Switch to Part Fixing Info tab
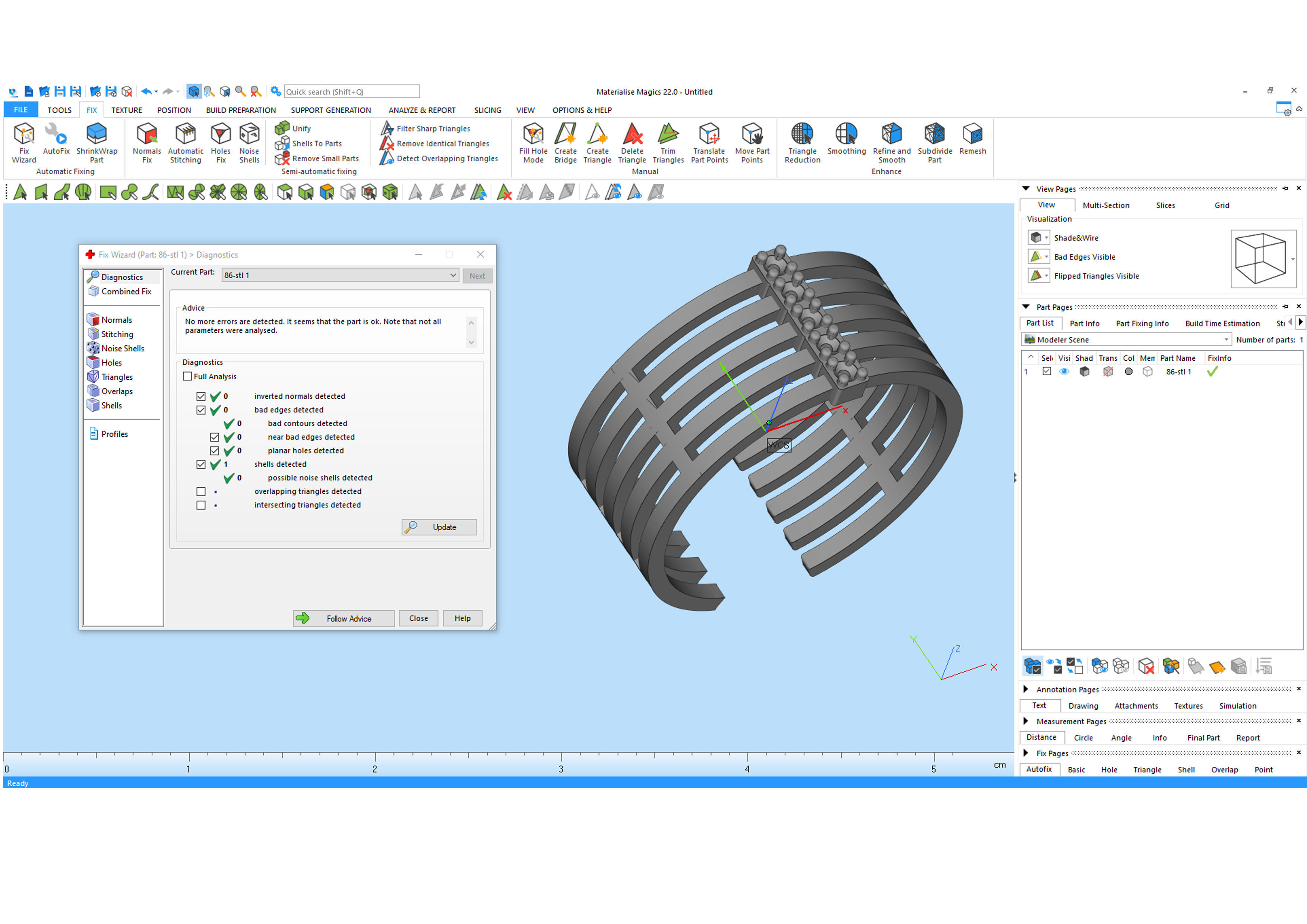 pyautogui.click(x=1142, y=323)
